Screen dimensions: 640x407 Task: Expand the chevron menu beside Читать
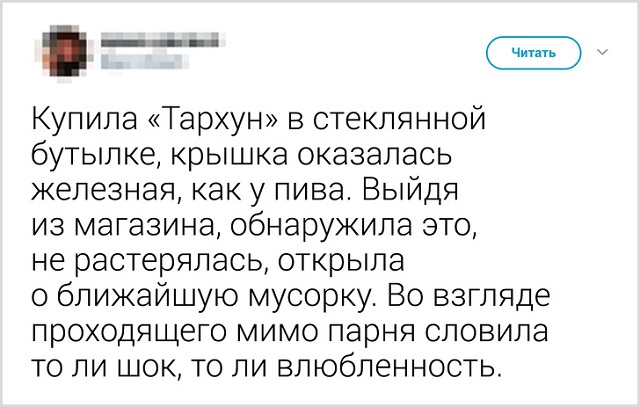(600, 50)
